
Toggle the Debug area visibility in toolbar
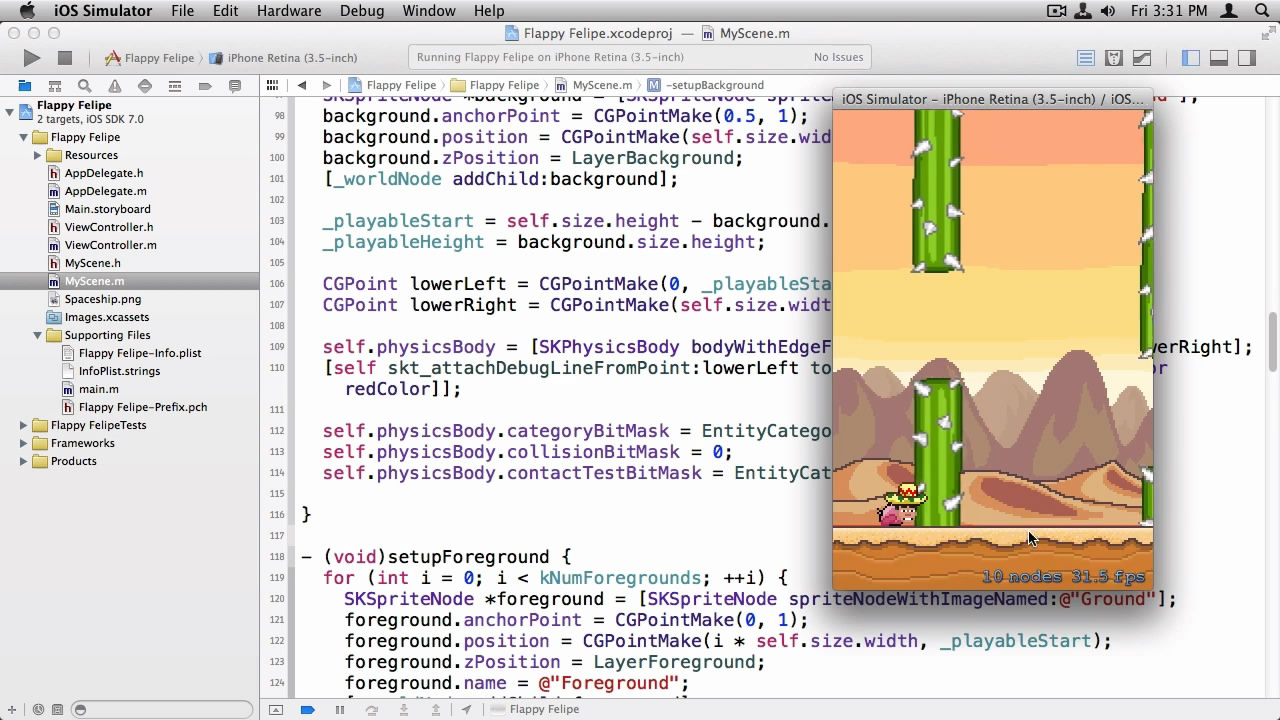[1218, 58]
